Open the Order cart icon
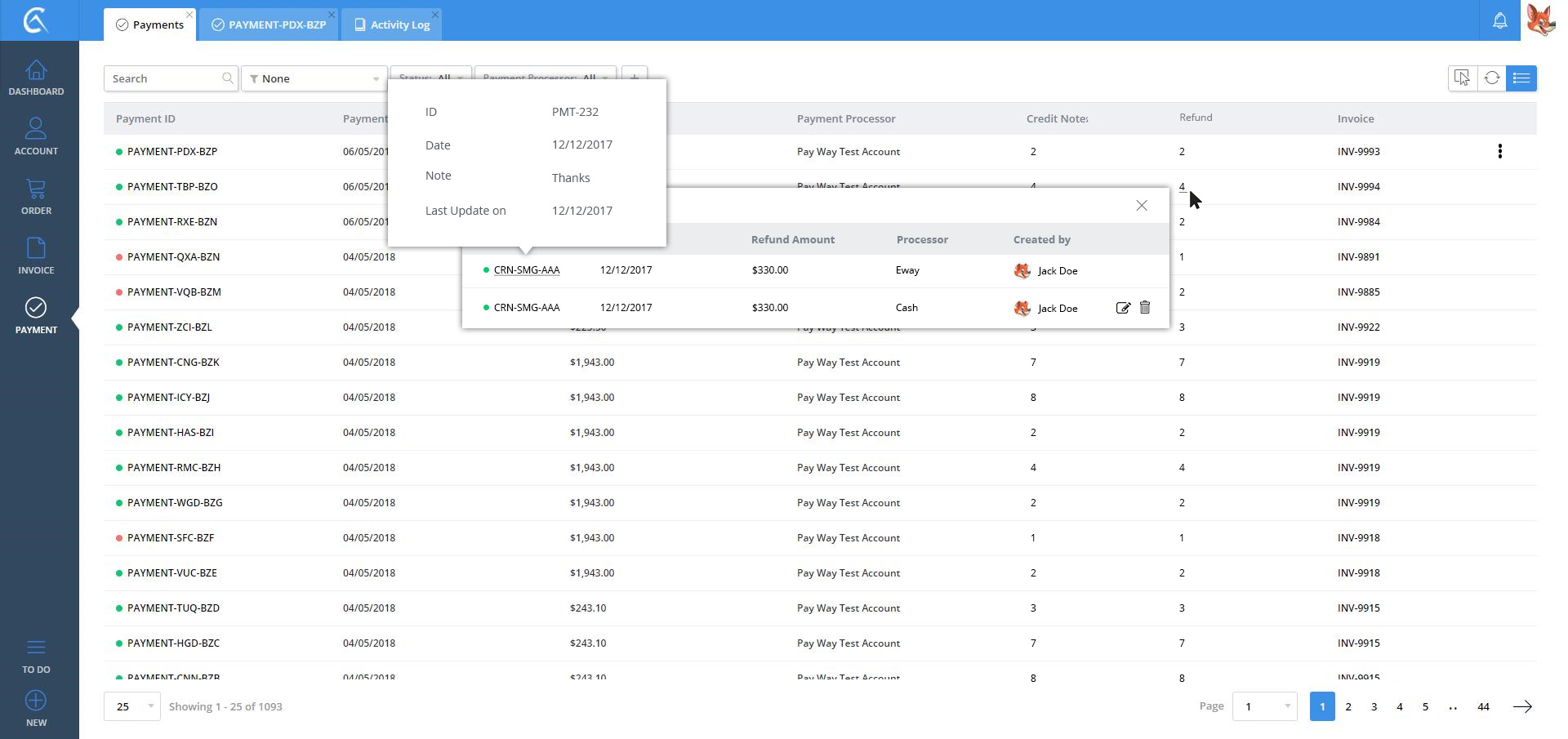Viewport: 1568px width, 739px height. (x=36, y=196)
